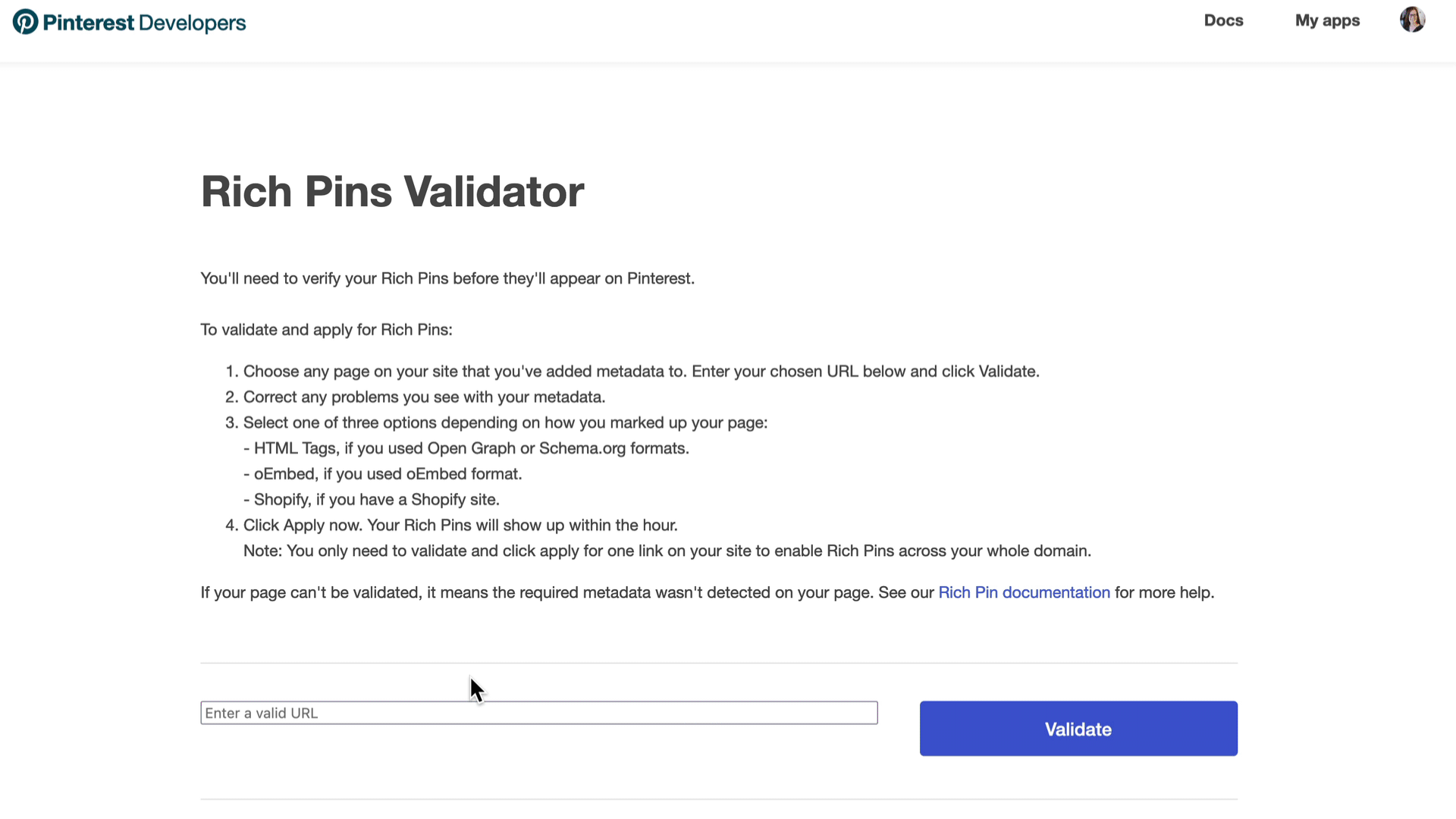Click the Pinterest Developers wordmark
Image resolution: width=1456 pixels, height=819 pixels.
click(x=144, y=23)
